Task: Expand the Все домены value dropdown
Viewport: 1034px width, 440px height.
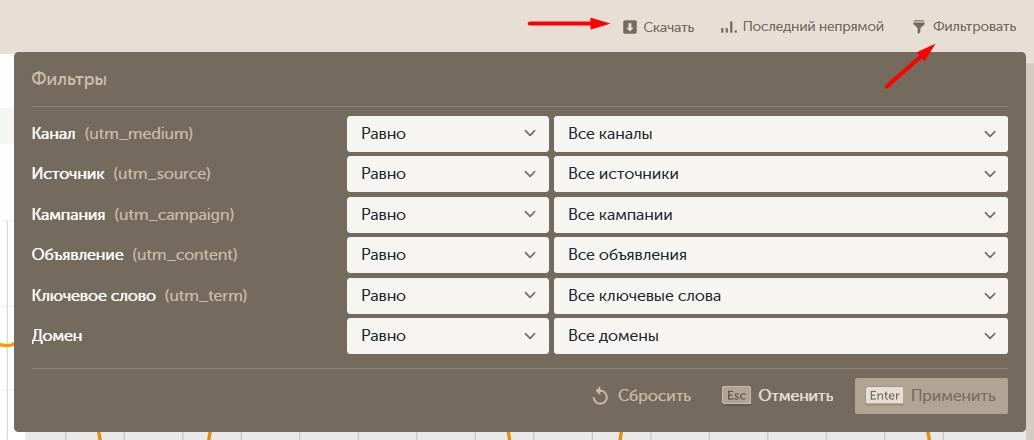Action: (781, 336)
